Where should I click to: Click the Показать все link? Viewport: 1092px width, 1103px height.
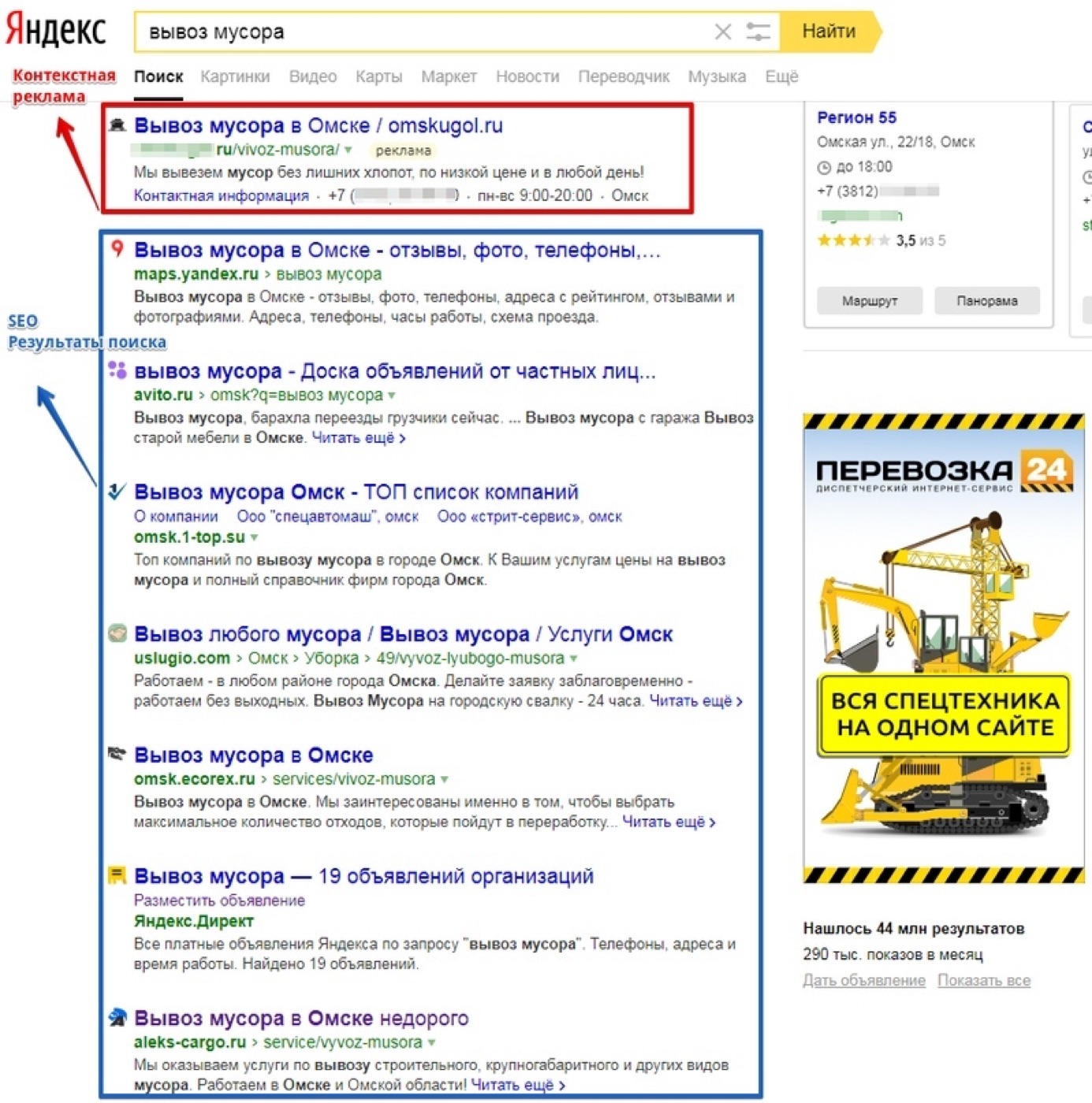pos(984,981)
